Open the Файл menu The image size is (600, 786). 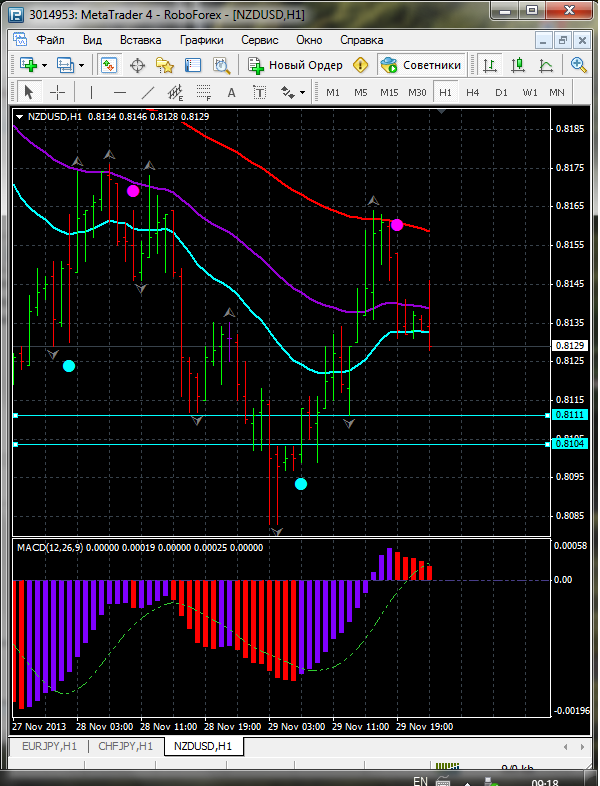point(50,40)
